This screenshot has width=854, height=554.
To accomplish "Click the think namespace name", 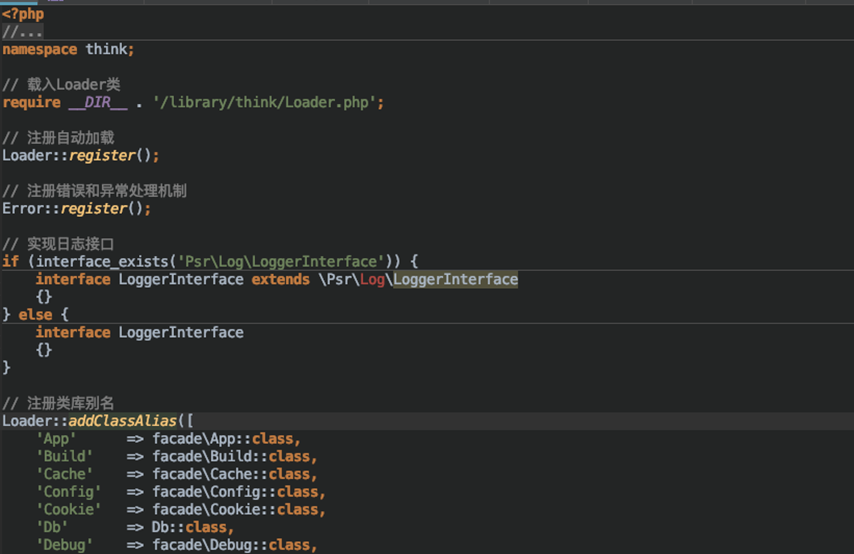I will pos(106,49).
